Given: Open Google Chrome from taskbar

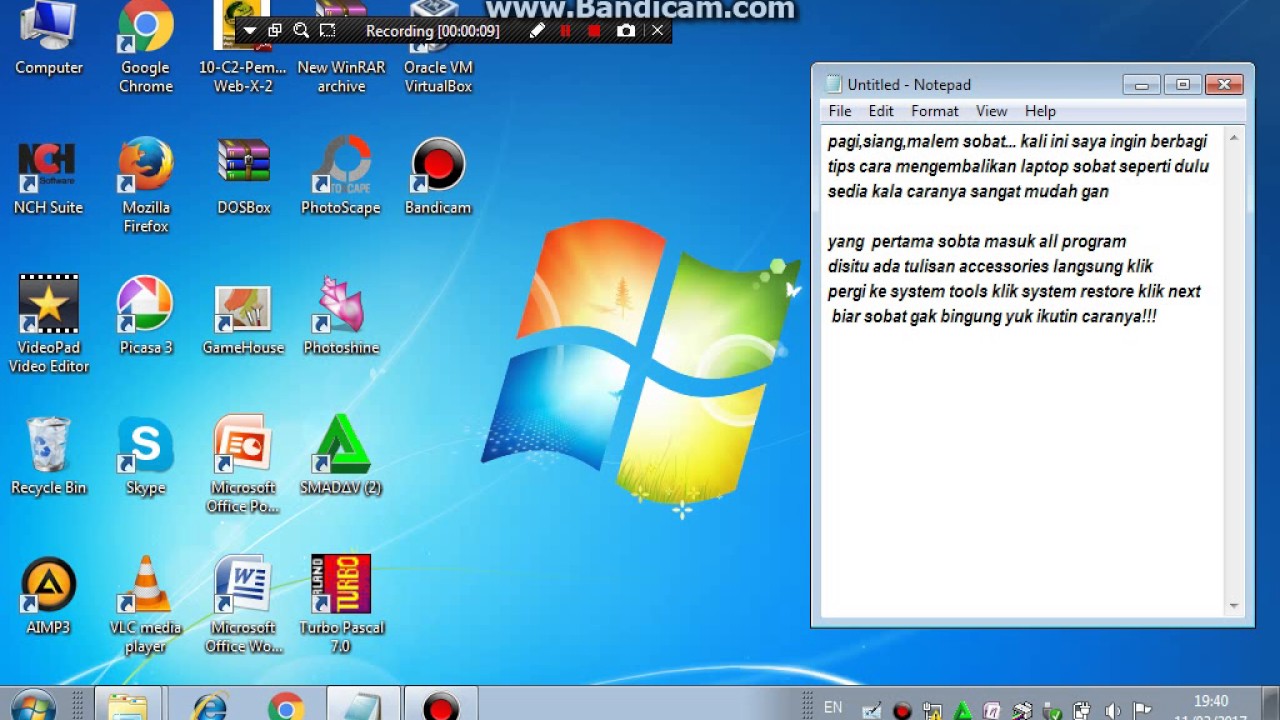Looking at the screenshot, I should [x=286, y=705].
